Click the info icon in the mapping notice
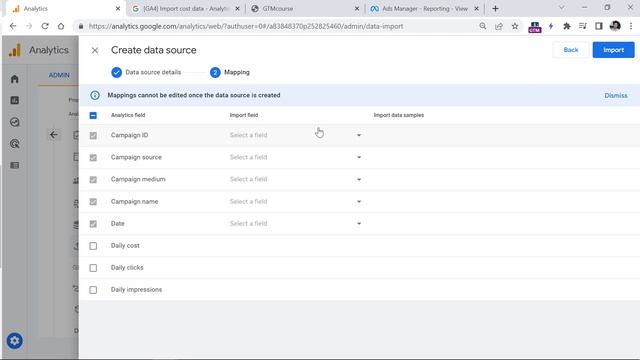 click(x=95, y=95)
